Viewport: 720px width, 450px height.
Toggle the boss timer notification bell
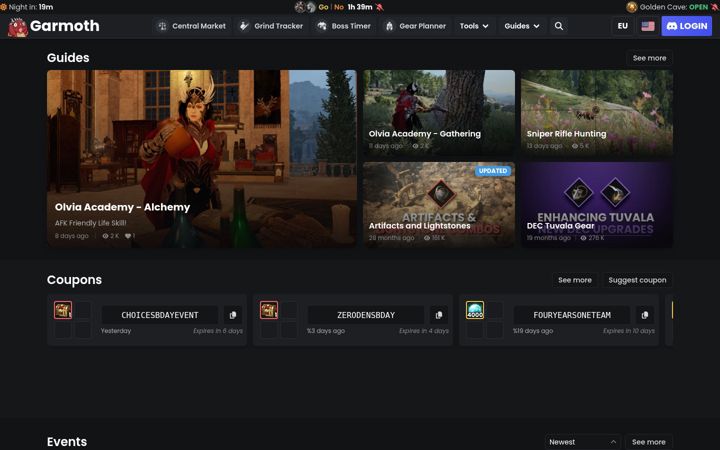point(380,7)
